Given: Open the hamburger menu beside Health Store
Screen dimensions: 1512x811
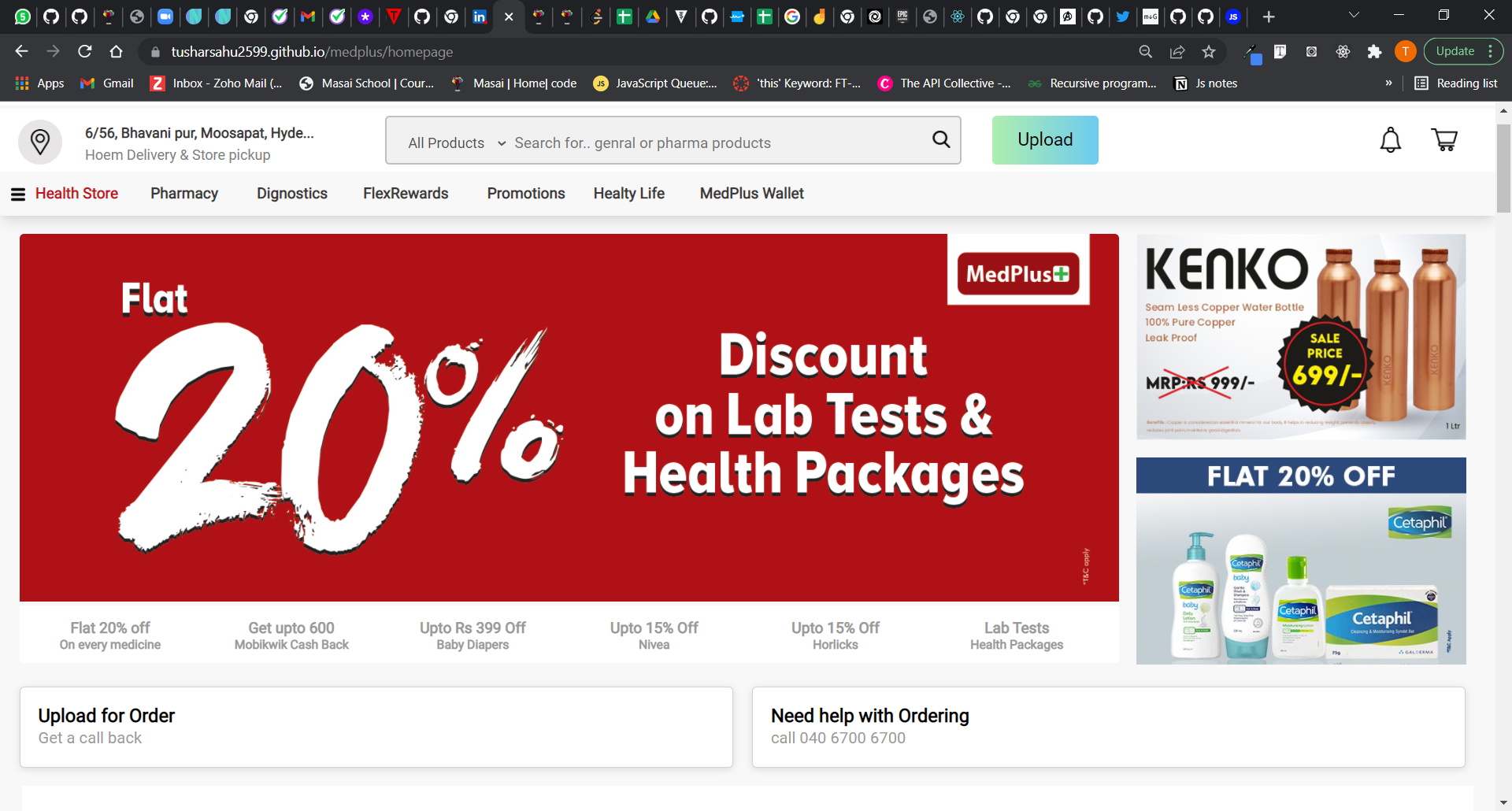Looking at the screenshot, I should point(18,194).
